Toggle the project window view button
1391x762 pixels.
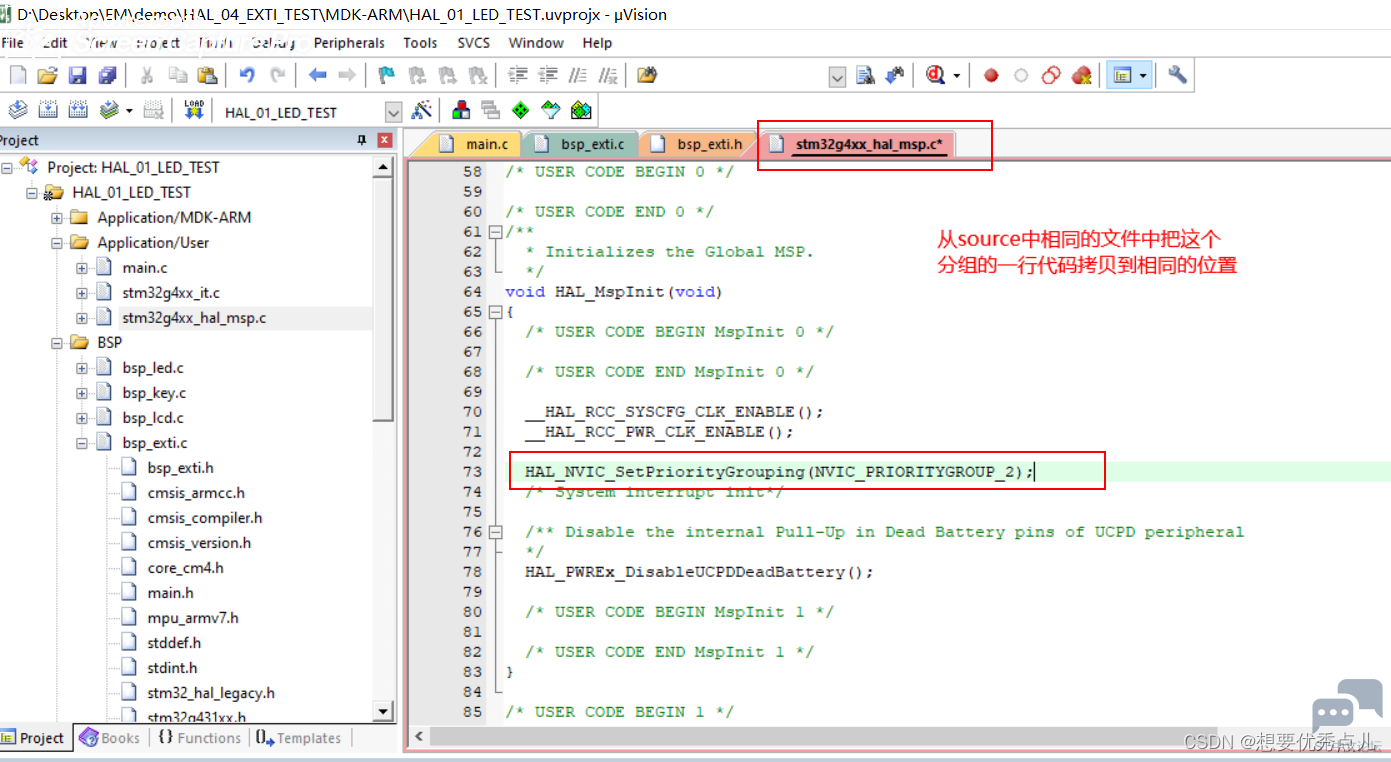pos(1123,75)
